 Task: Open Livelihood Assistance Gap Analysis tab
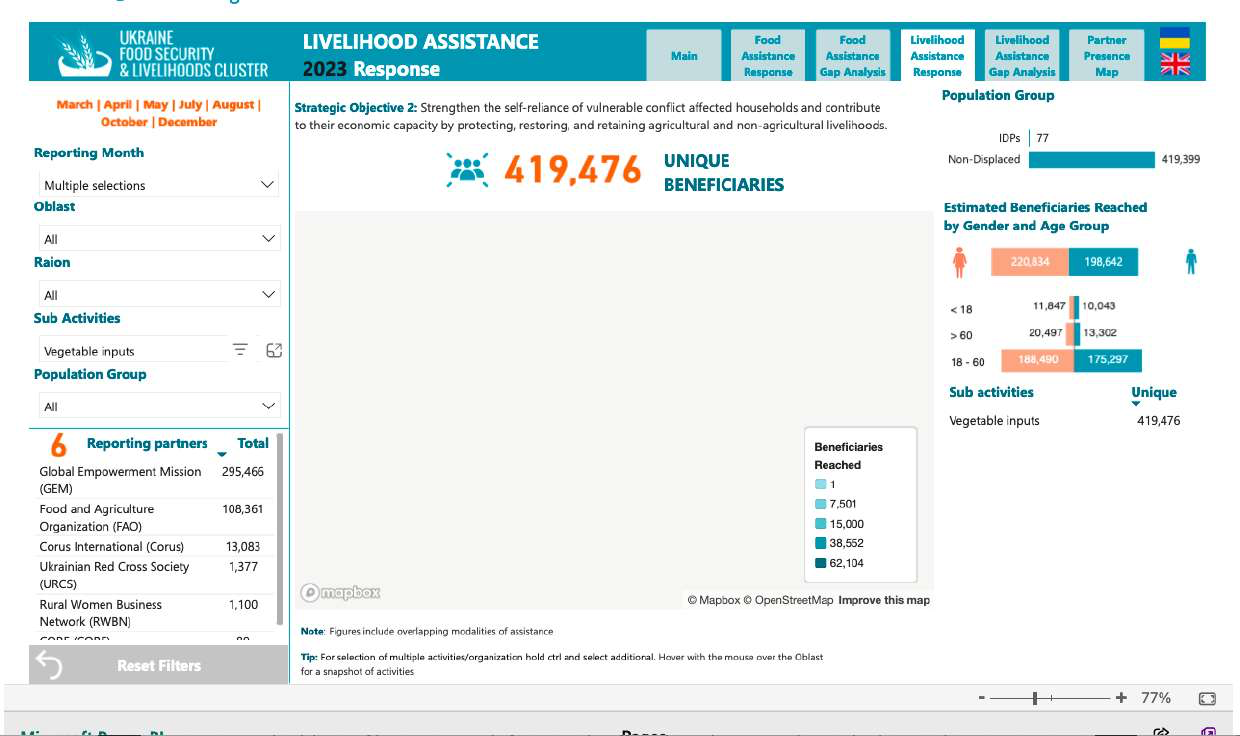(x=1022, y=55)
